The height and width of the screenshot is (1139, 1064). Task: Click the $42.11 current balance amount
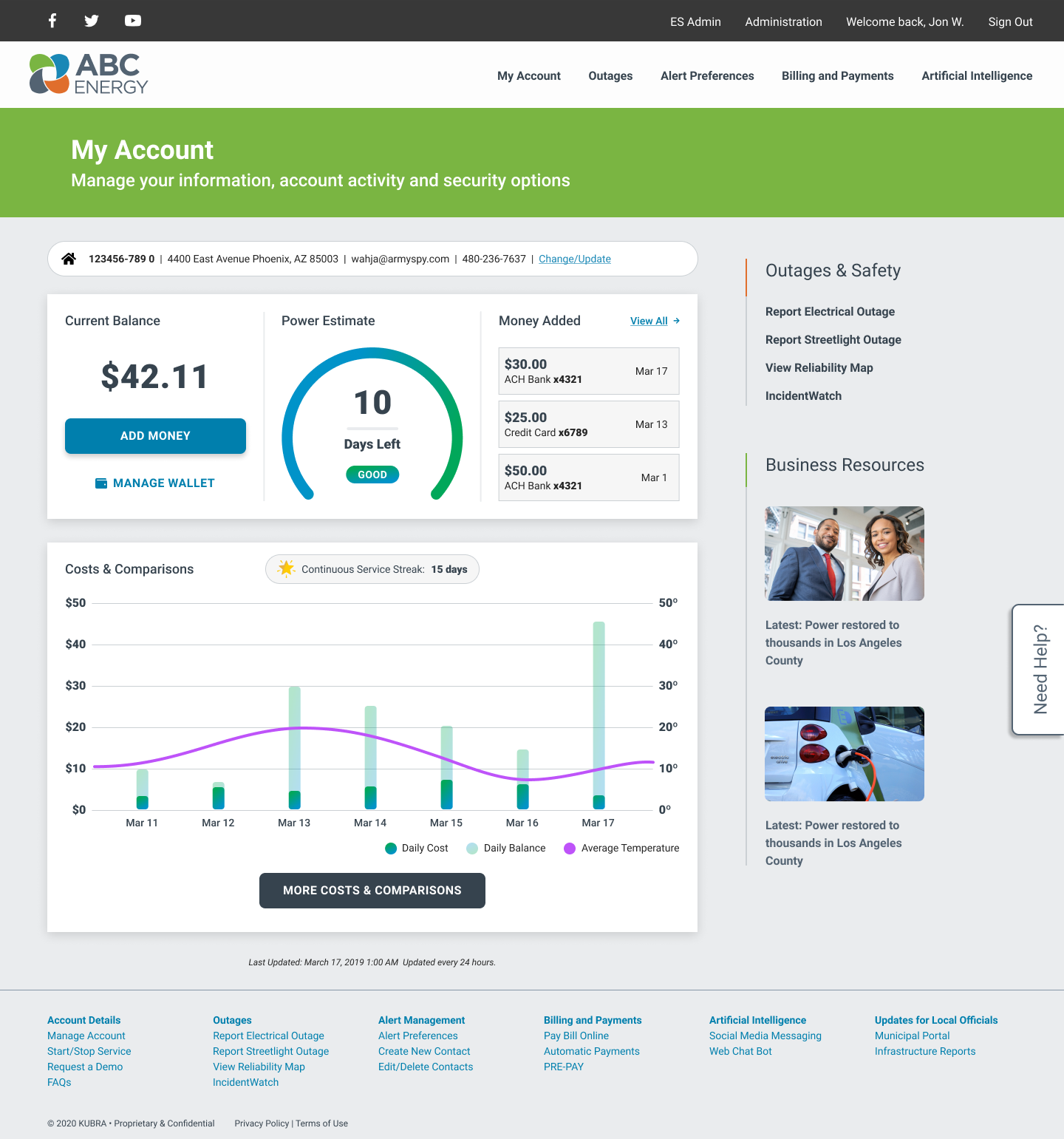(x=155, y=377)
